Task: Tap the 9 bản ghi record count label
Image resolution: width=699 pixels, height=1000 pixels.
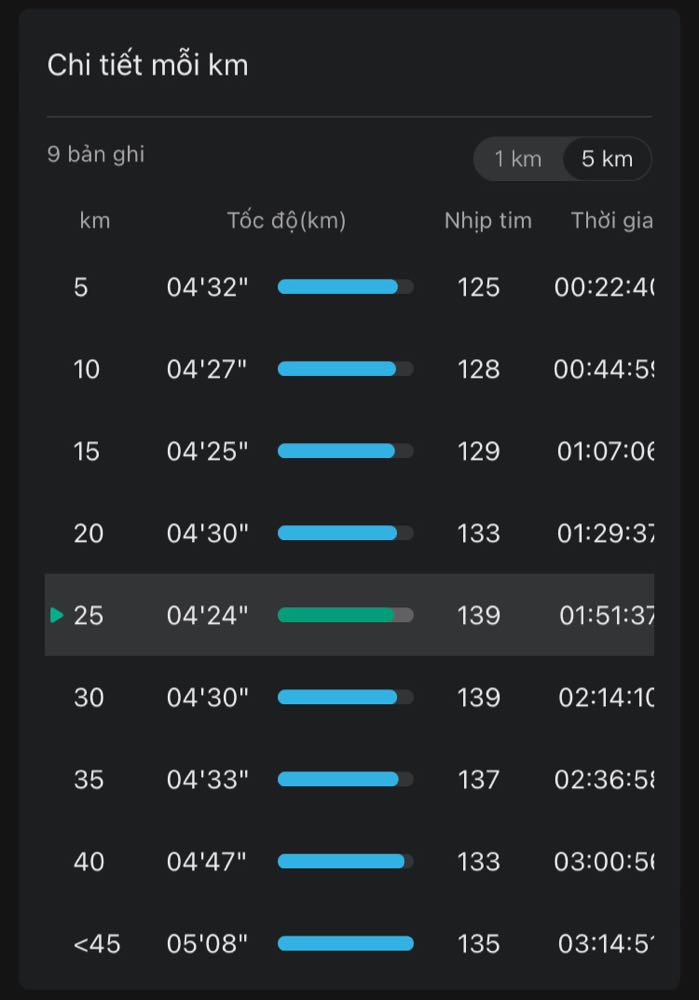Action: click(96, 154)
